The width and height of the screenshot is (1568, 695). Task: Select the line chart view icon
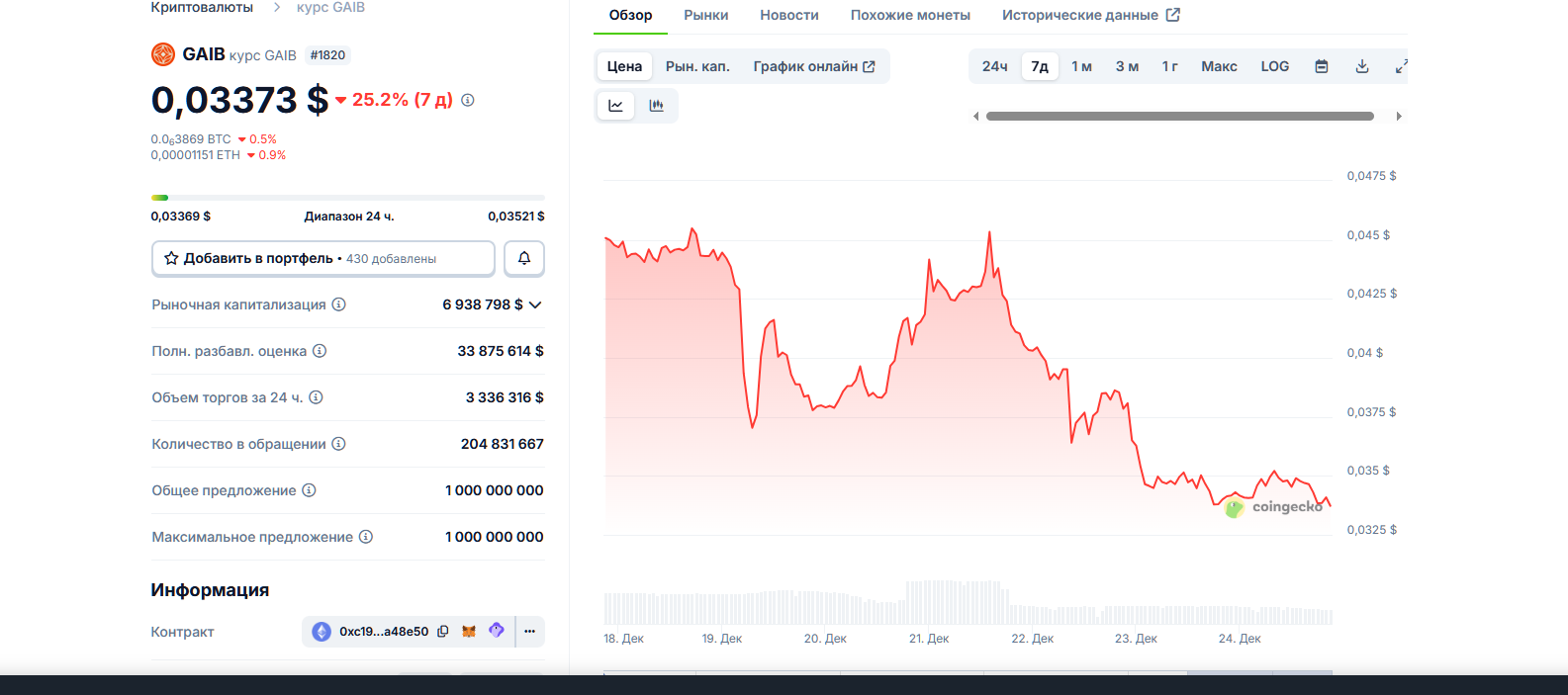pyautogui.click(x=615, y=106)
